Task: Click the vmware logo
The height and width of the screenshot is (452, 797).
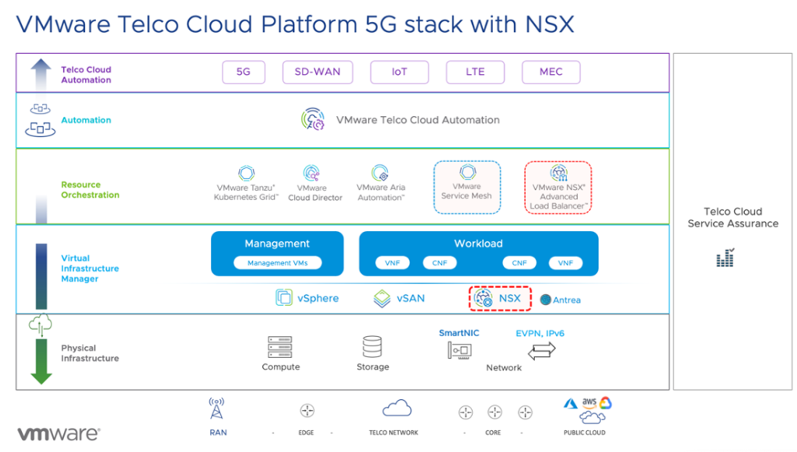Action: (58, 434)
